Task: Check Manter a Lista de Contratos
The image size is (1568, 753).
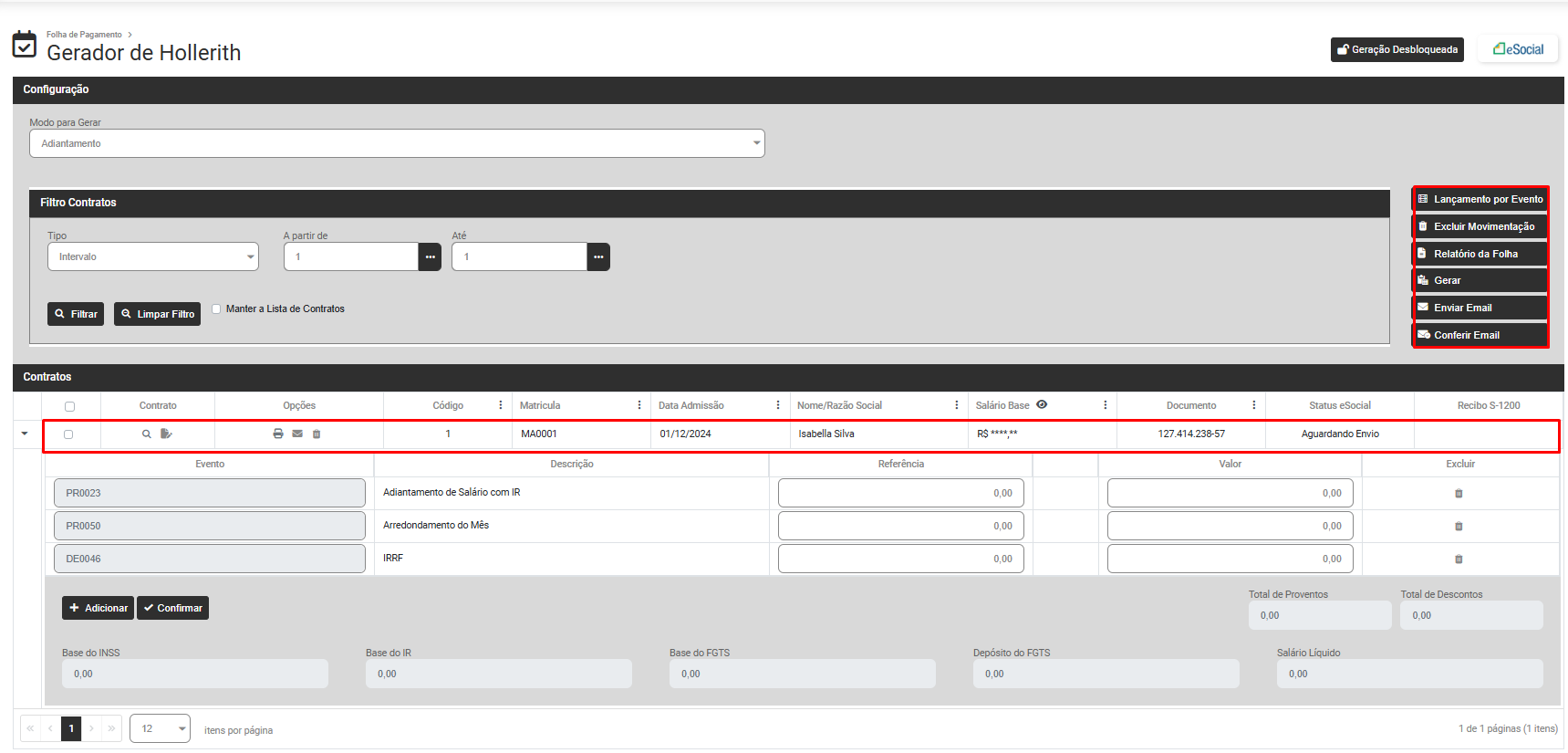Action: point(216,309)
